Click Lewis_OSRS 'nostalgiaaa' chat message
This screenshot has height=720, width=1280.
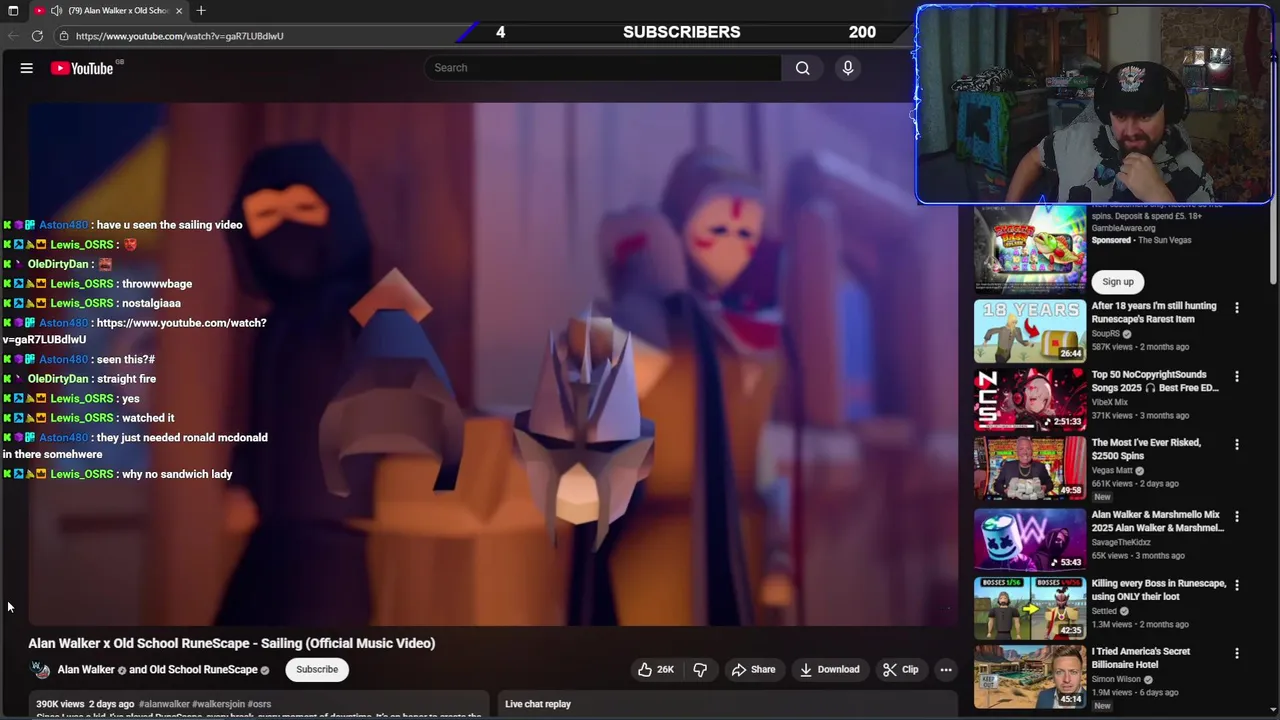(x=151, y=303)
